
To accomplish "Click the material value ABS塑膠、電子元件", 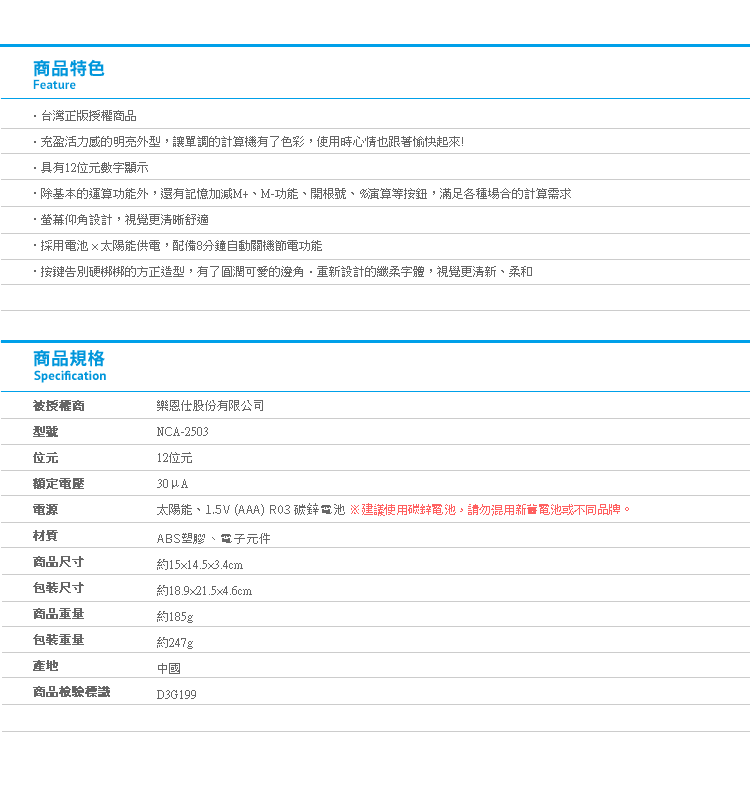I will pos(213,538).
